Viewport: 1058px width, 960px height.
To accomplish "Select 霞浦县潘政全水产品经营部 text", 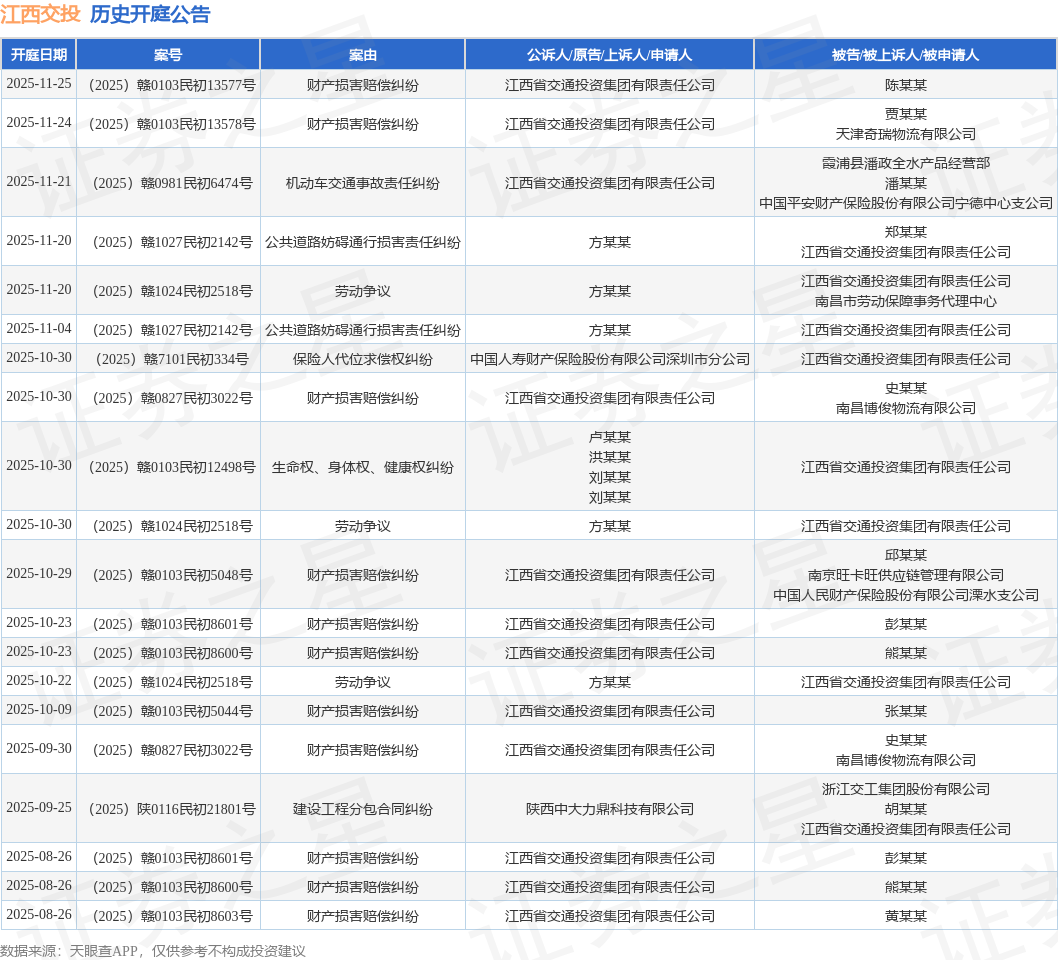I will [906, 163].
